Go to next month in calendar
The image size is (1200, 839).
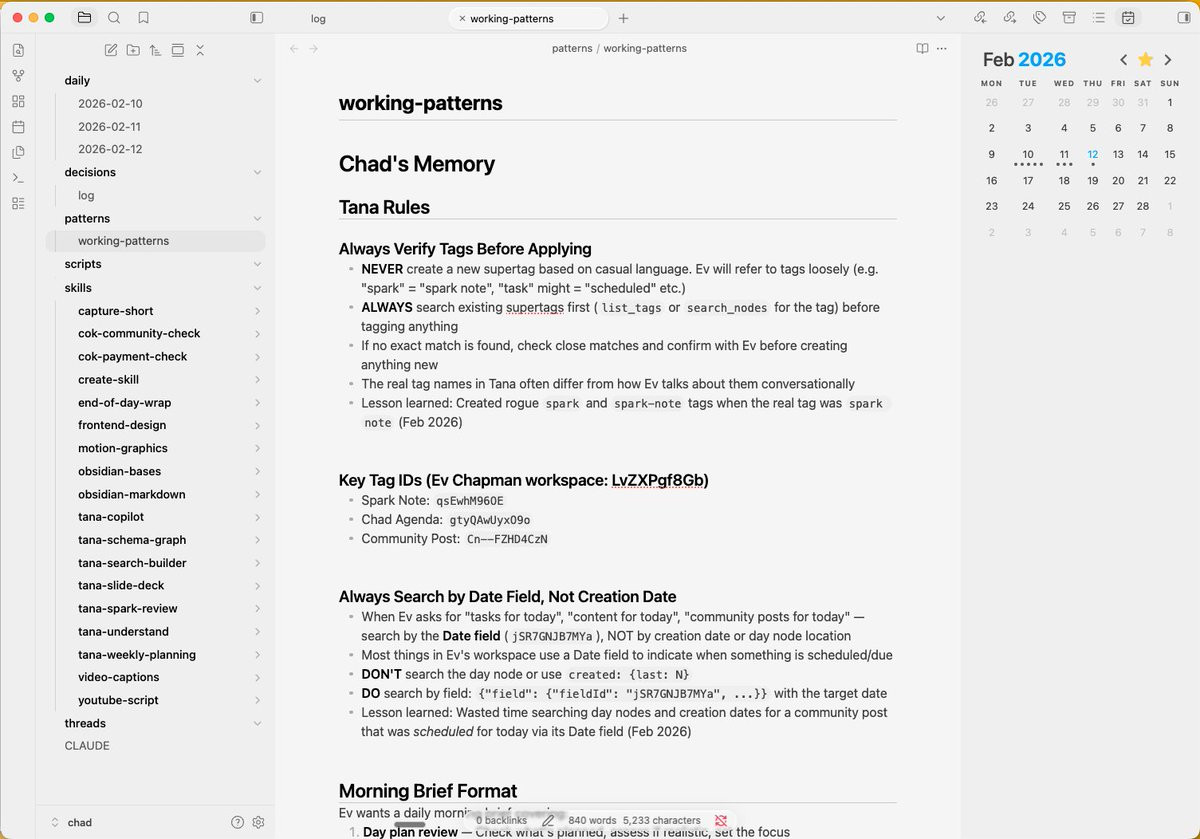(1168, 60)
